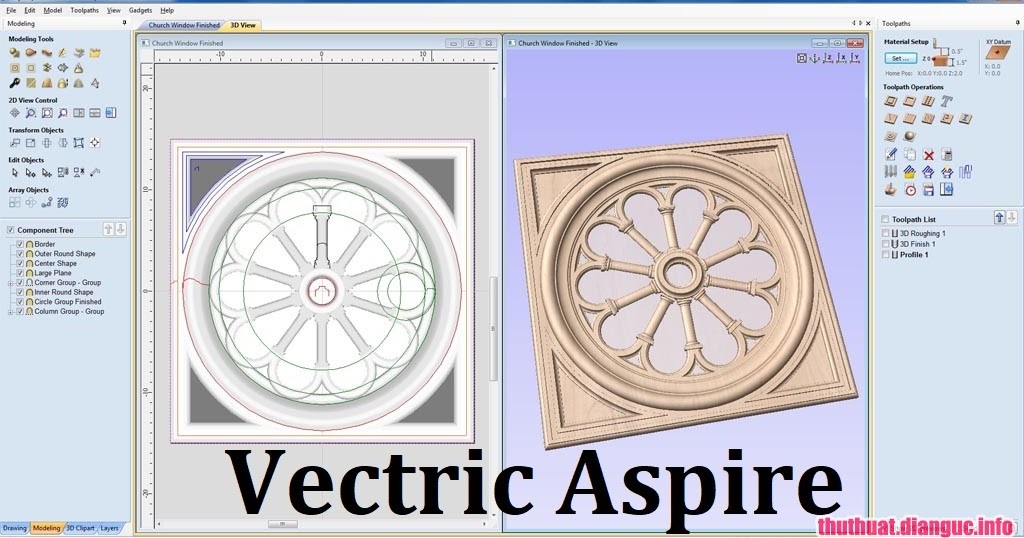
Task: Click the XY Datum position thumbnail
Action: pyautogui.click(x=998, y=54)
